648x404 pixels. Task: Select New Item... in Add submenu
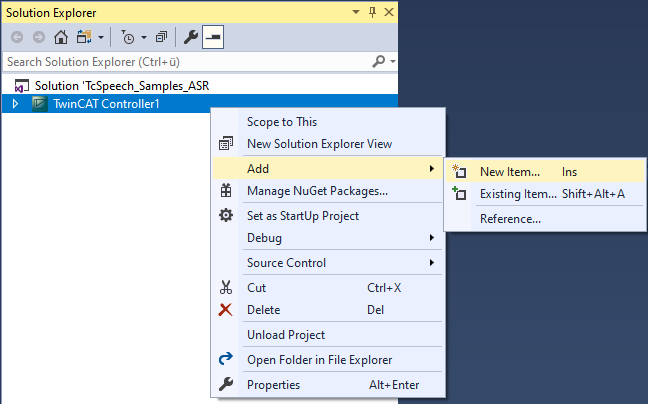(510, 172)
